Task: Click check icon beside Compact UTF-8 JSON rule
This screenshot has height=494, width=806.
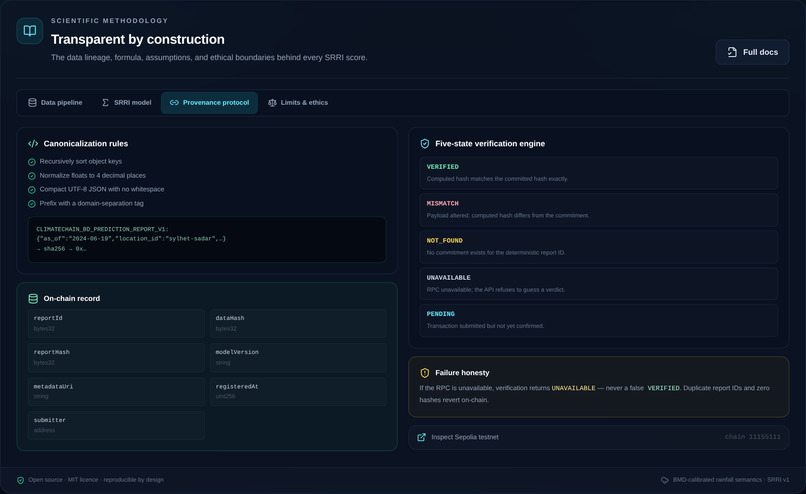Action: (32, 190)
